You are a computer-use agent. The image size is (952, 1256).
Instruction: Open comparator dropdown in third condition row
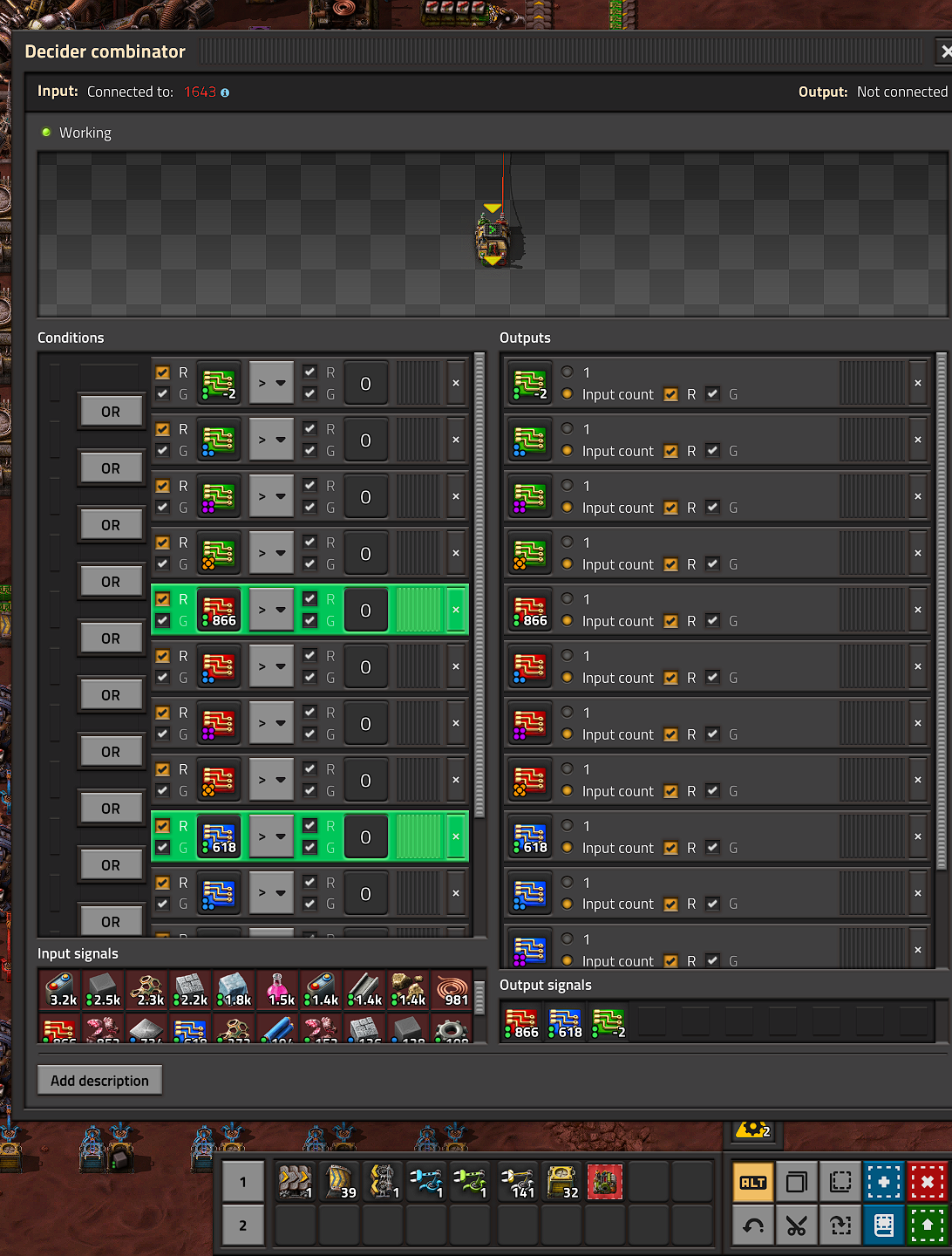[x=271, y=497]
